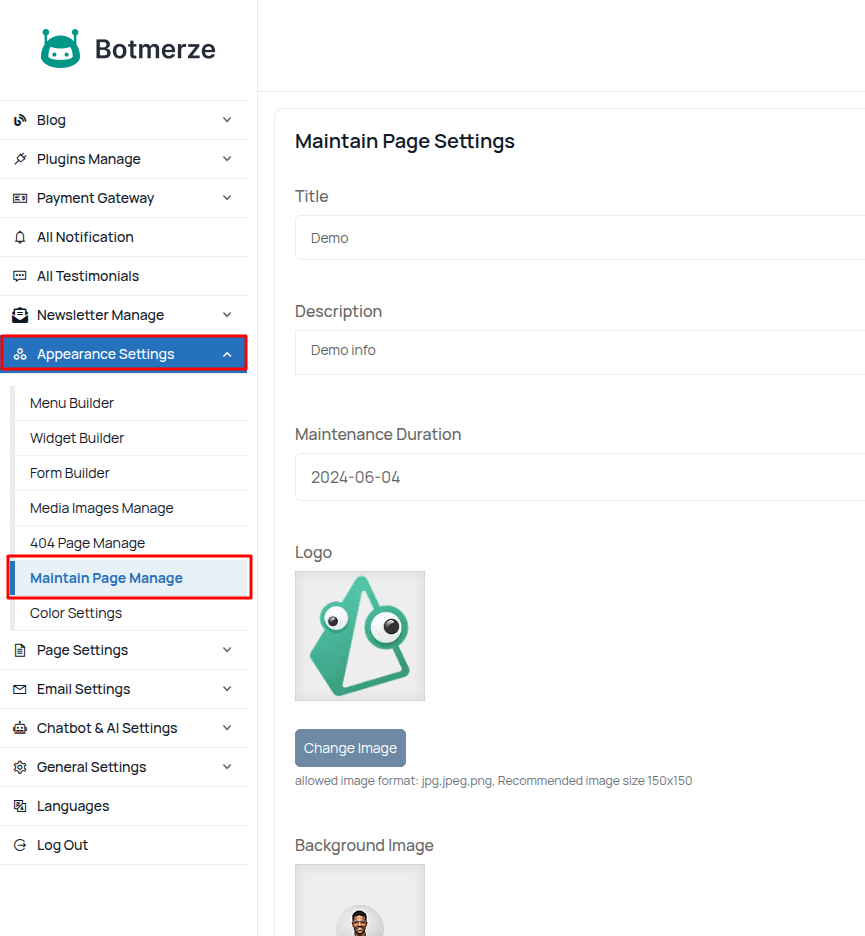Click the Logo image thumbnail
This screenshot has height=936, width=865.
click(360, 636)
